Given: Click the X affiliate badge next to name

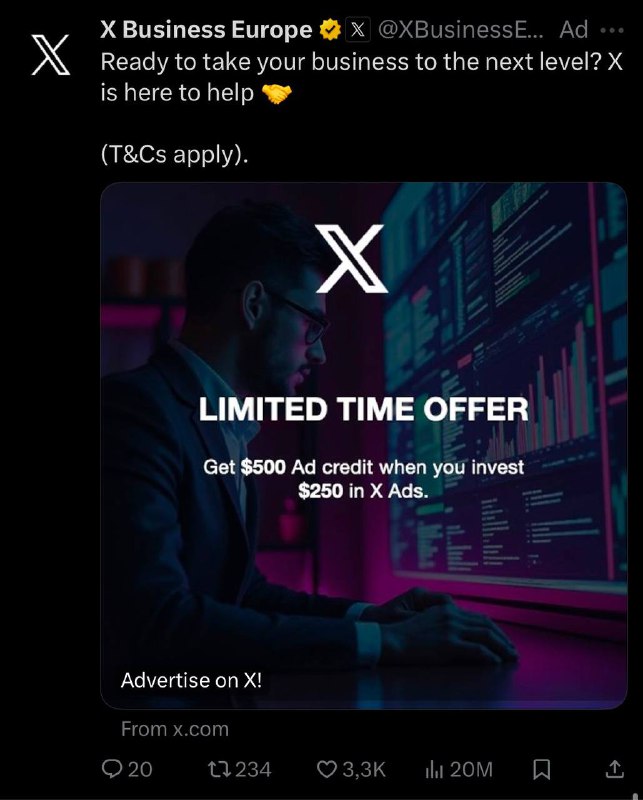Looking at the screenshot, I should [358, 30].
